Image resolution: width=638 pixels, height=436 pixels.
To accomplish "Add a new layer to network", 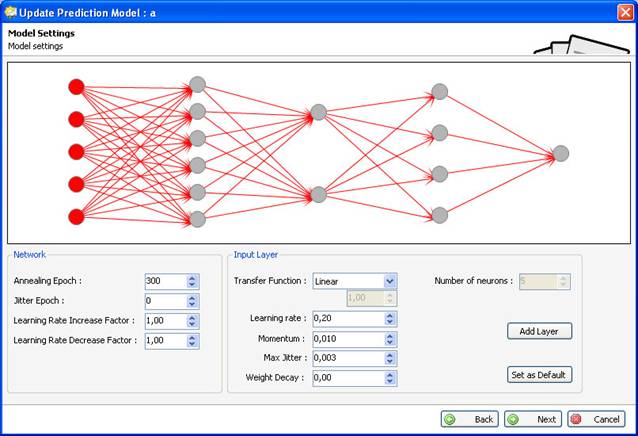I will [x=539, y=331].
